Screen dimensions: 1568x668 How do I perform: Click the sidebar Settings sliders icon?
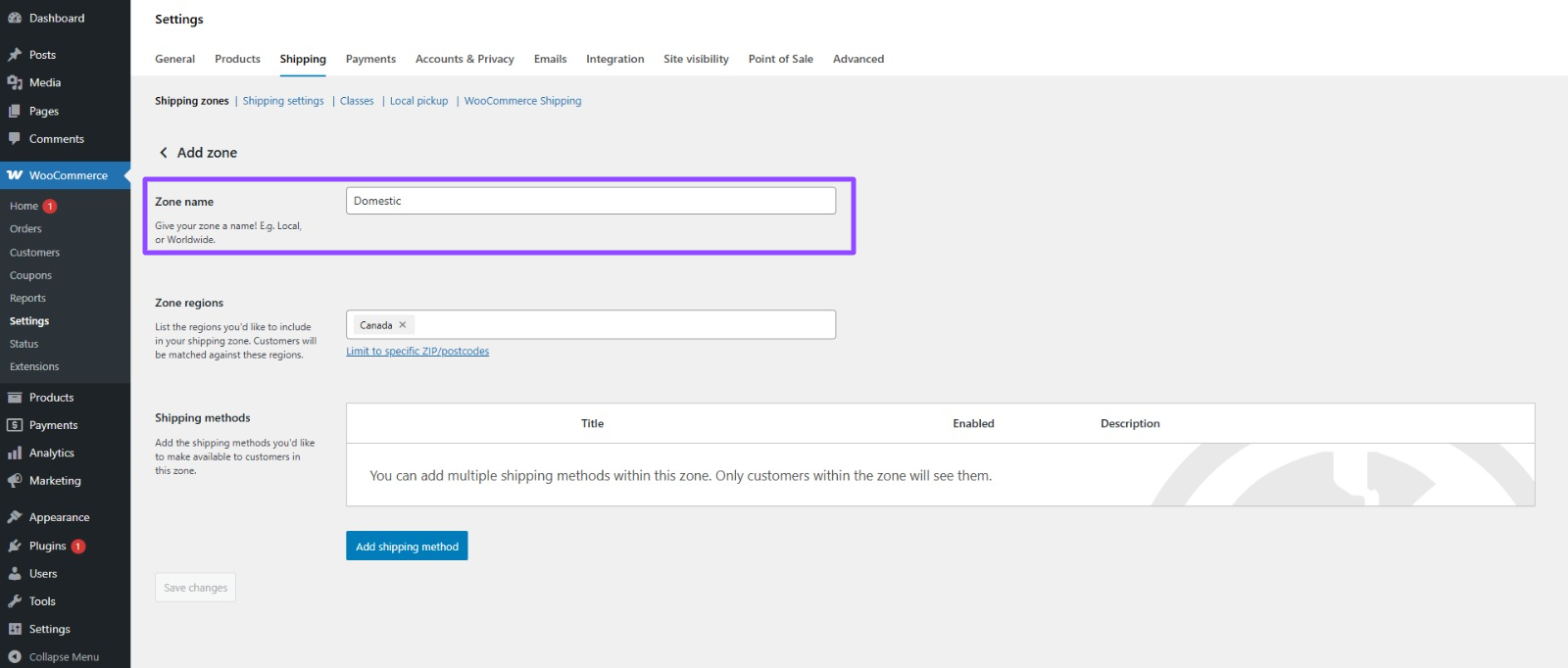15,629
